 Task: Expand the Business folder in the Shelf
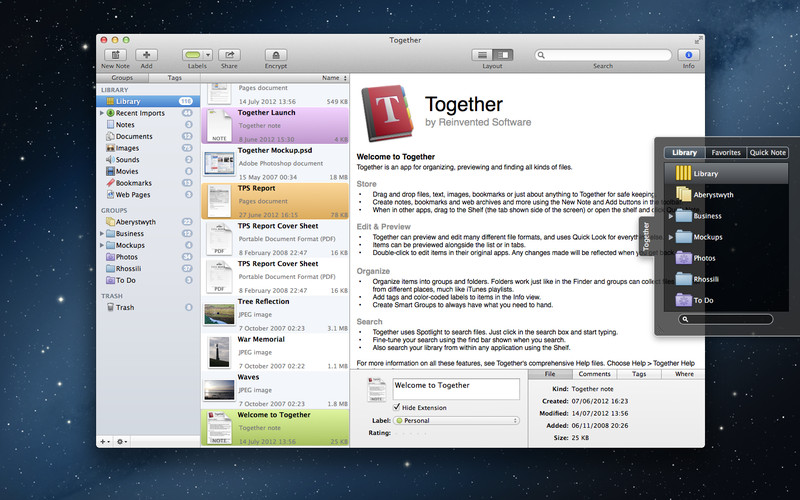click(671, 216)
